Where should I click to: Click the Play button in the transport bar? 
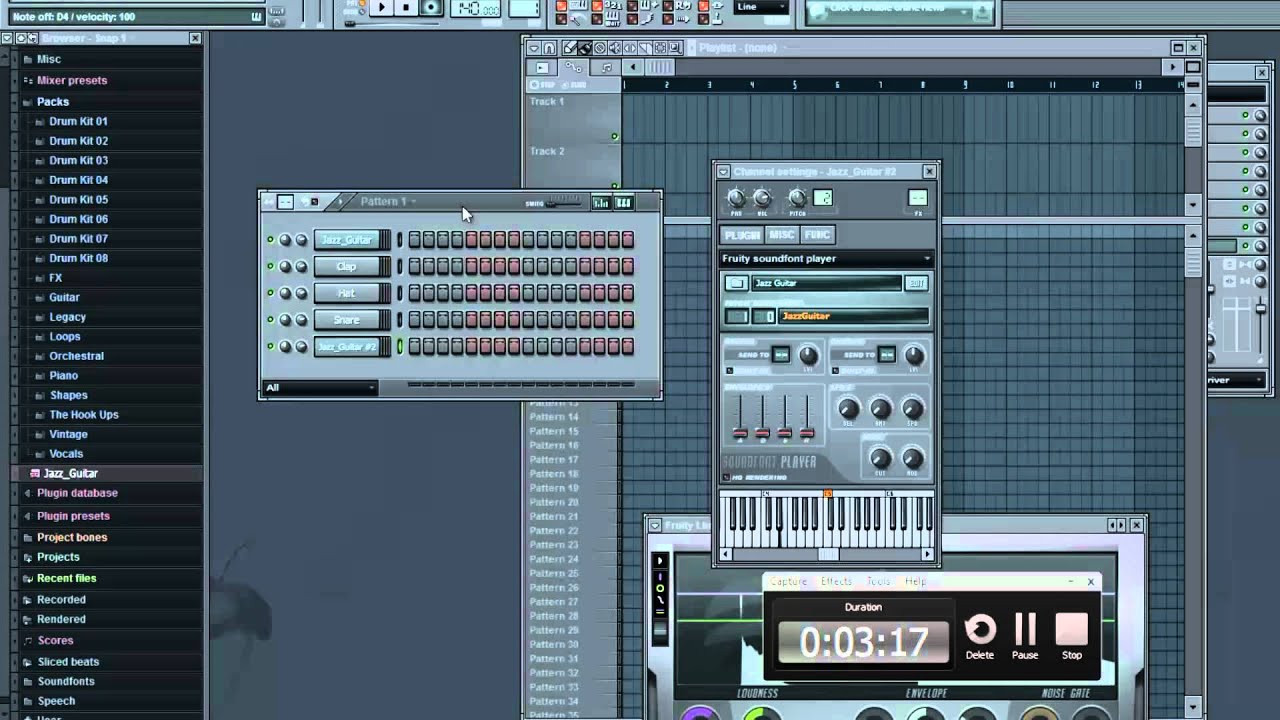pyautogui.click(x=381, y=7)
